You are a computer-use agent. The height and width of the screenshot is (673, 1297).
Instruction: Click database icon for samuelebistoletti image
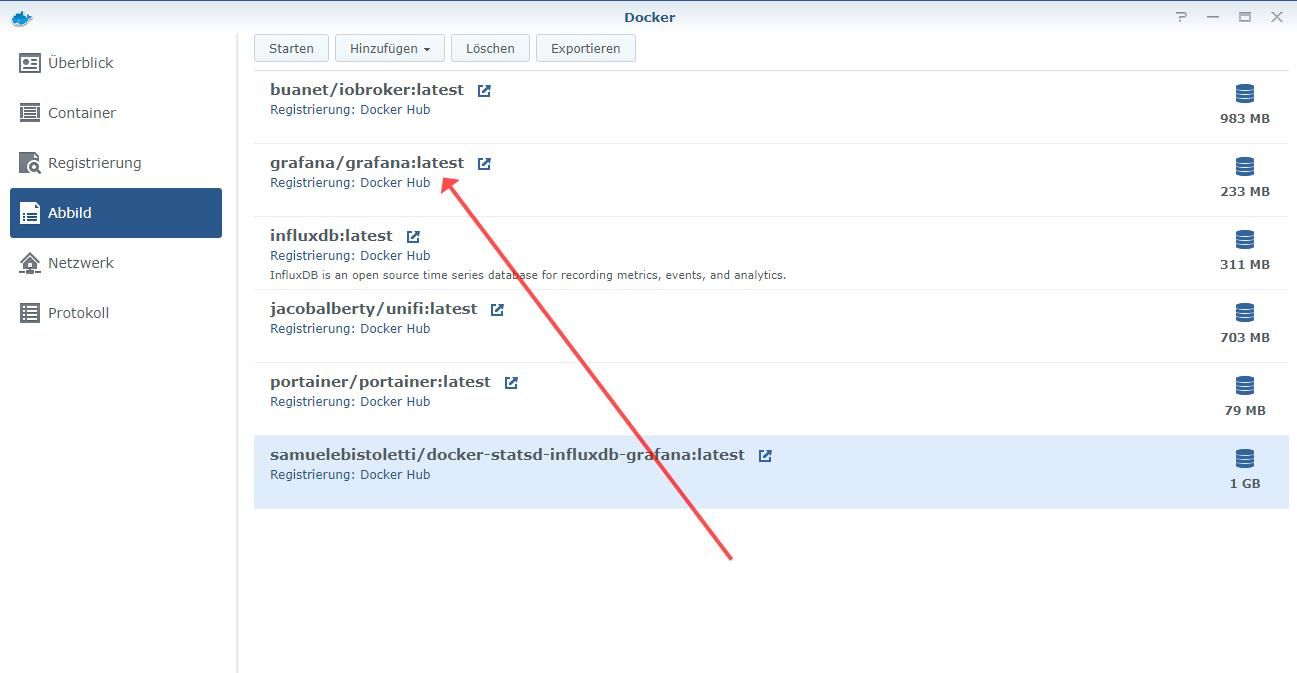point(1245,459)
